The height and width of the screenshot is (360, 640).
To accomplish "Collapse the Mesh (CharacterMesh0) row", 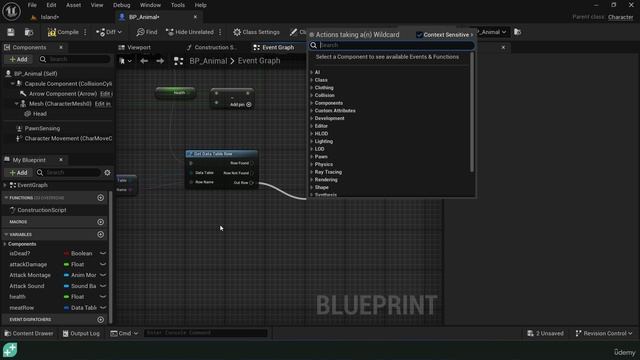I will pyautogui.click(x=16, y=104).
